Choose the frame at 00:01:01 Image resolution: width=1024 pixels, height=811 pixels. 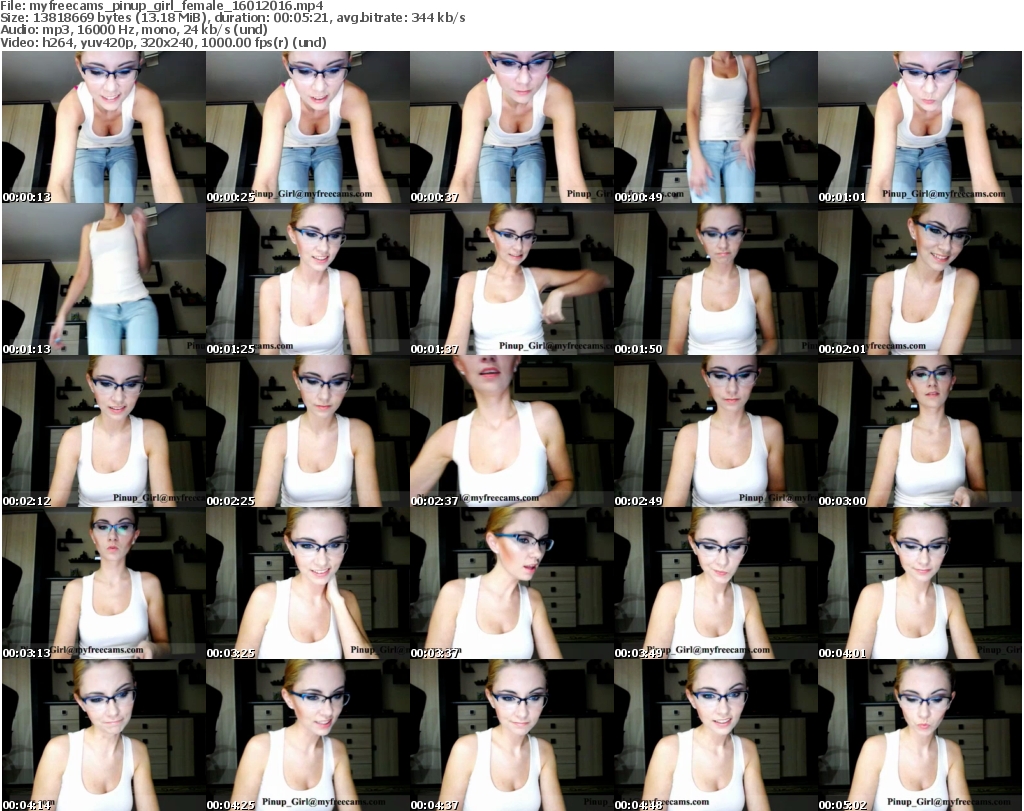click(x=919, y=127)
